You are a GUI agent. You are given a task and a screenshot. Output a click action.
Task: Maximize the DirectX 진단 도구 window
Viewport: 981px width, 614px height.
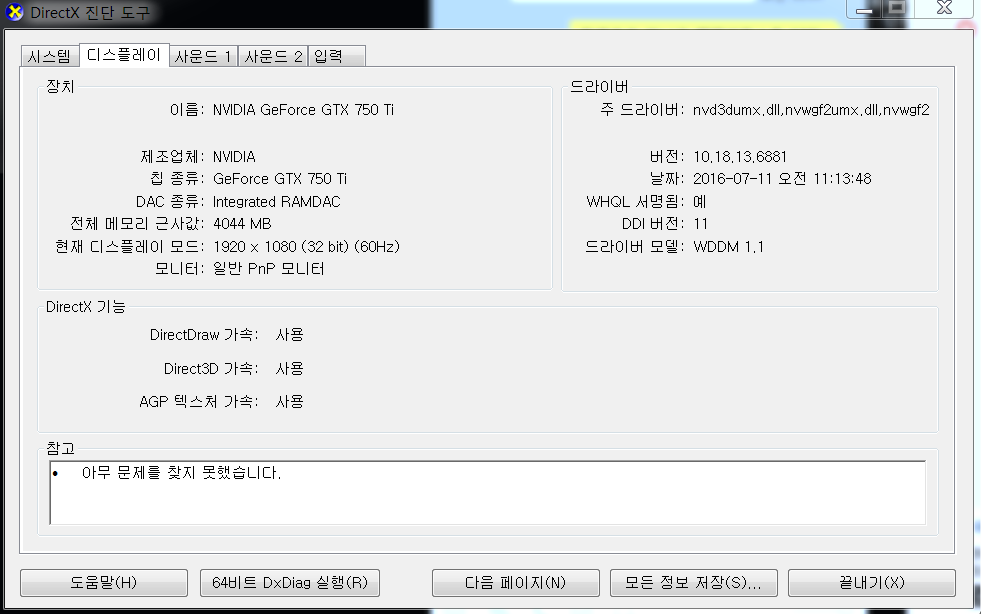click(x=897, y=8)
